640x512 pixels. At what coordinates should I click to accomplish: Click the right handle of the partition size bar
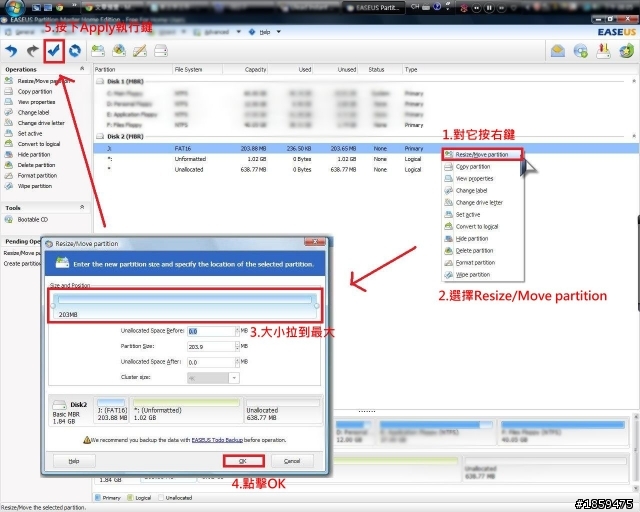coord(317,306)
